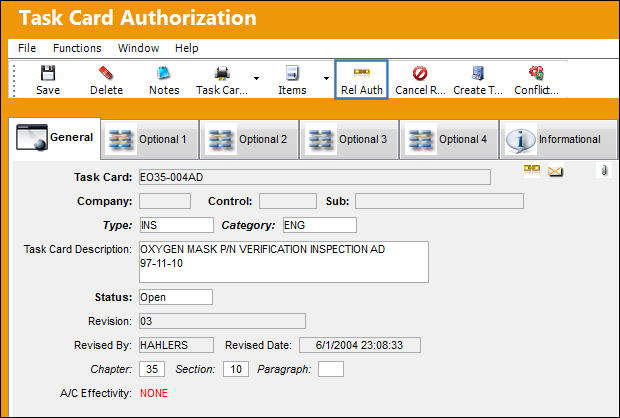The width and height of the screenshot is (620, 418).
Task: Open the File menu
Action: point(27,48)
